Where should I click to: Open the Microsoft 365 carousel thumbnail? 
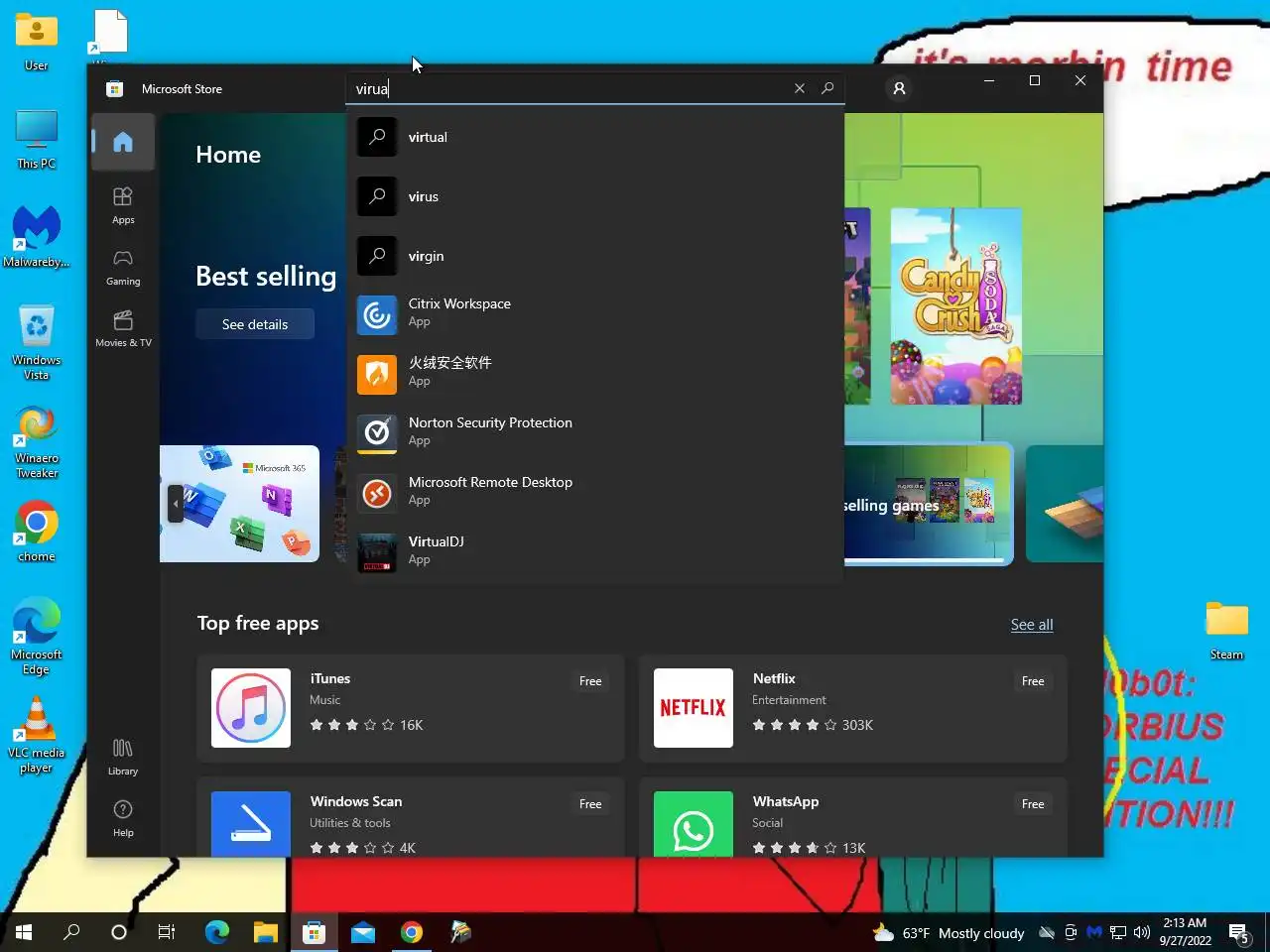coord(239,504)
